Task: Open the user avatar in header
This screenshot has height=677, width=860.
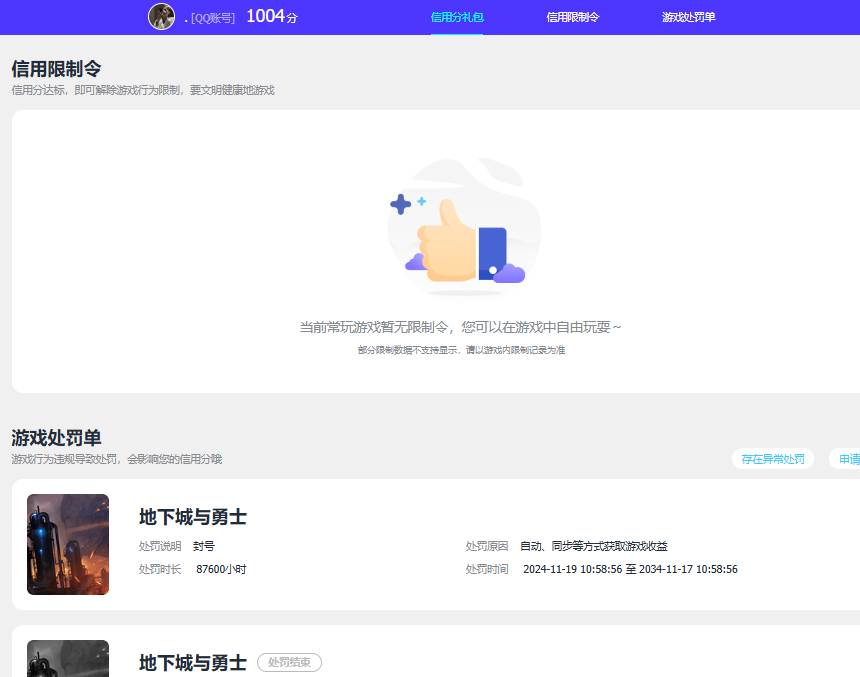Action: point(161,16)
